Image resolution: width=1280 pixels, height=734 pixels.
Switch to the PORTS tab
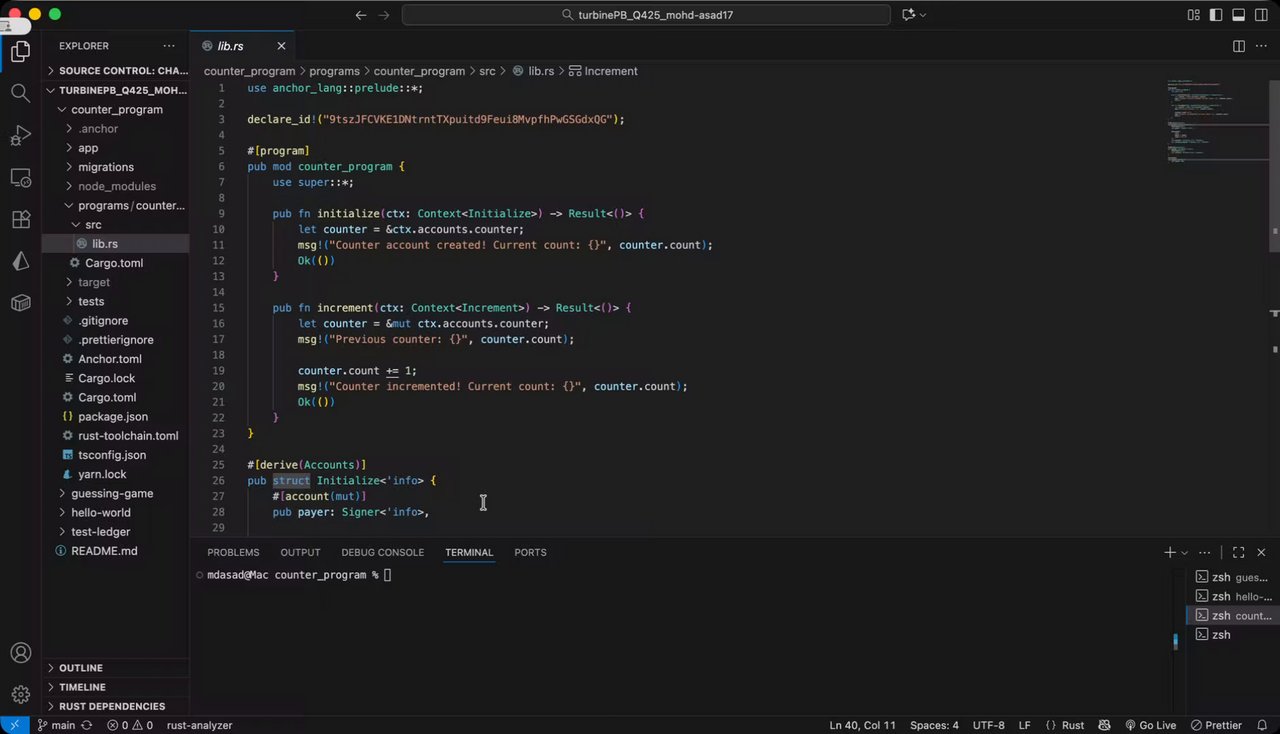(x=530, y=552)
